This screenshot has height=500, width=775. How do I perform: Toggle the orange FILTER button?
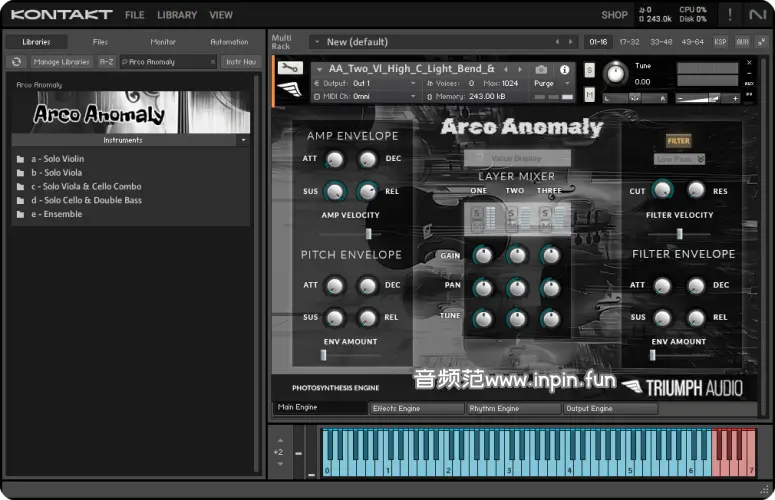679,142
